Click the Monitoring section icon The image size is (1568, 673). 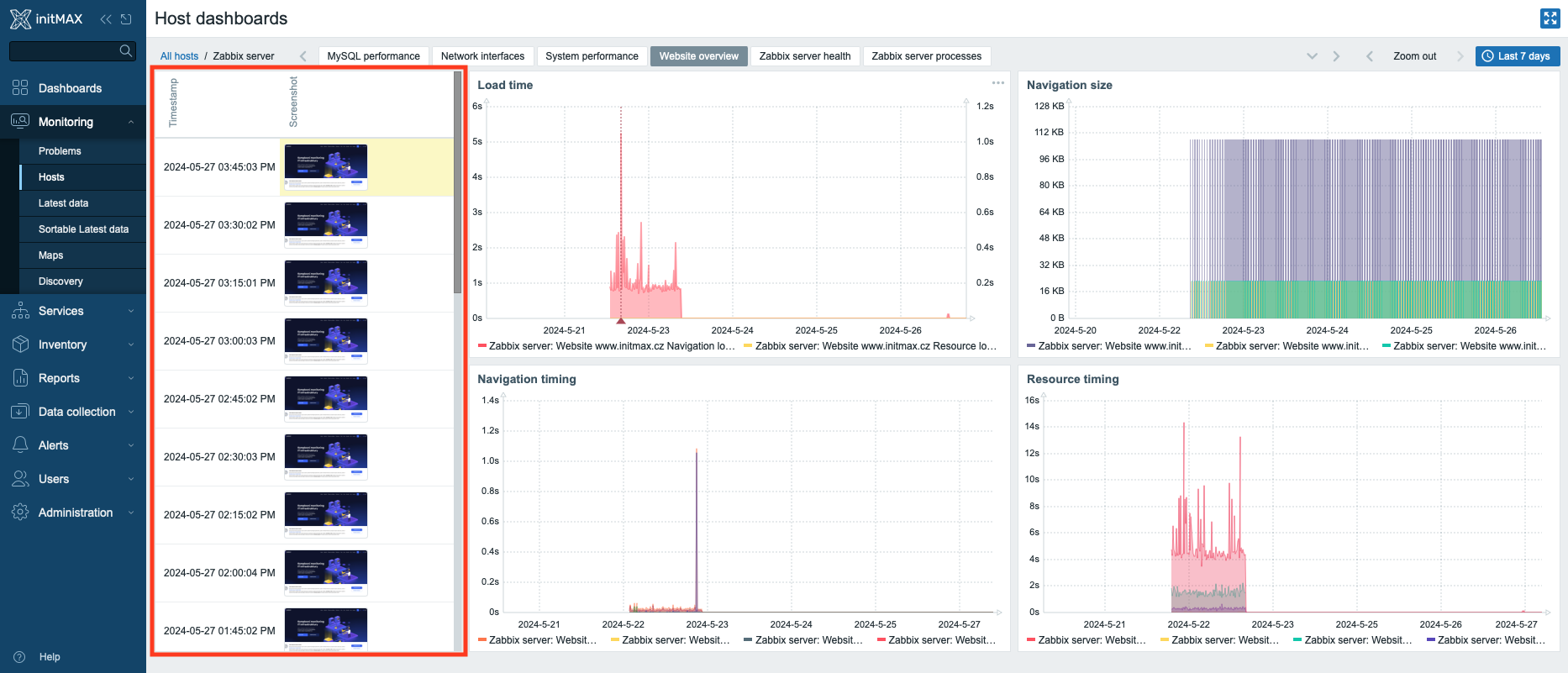coord(20,121)
